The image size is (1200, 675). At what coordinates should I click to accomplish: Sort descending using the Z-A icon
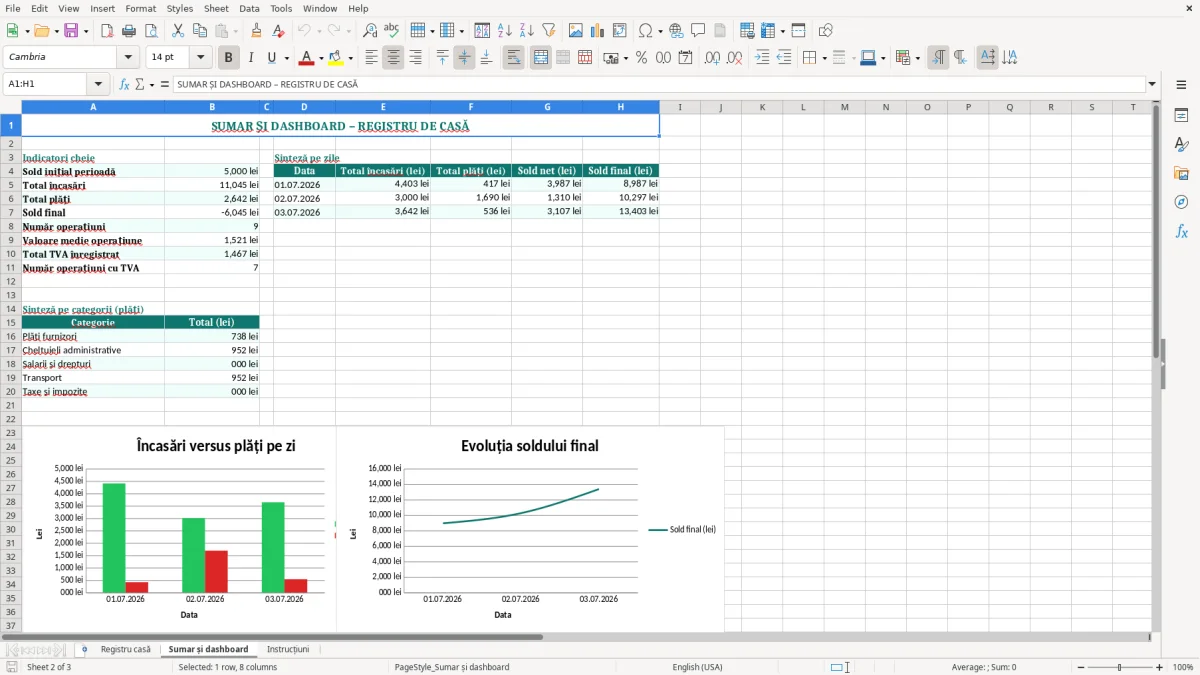(x=527, y=31)
